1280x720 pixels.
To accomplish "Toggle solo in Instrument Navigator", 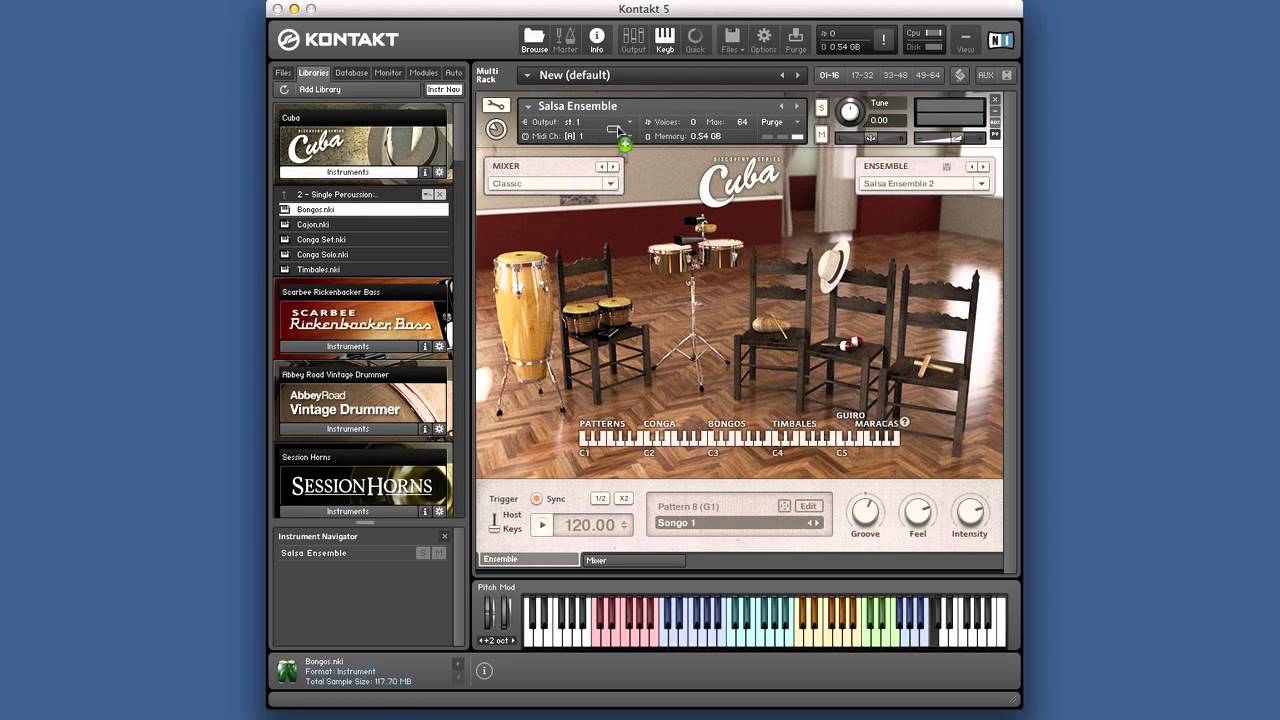I will (423, 553).
